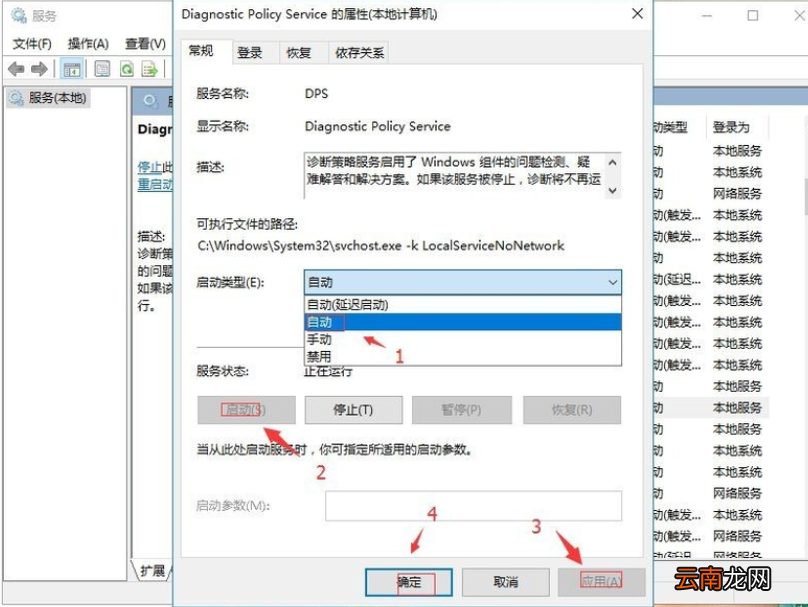Click the 确定 button
Screen dimensions: 808x607
409,582
